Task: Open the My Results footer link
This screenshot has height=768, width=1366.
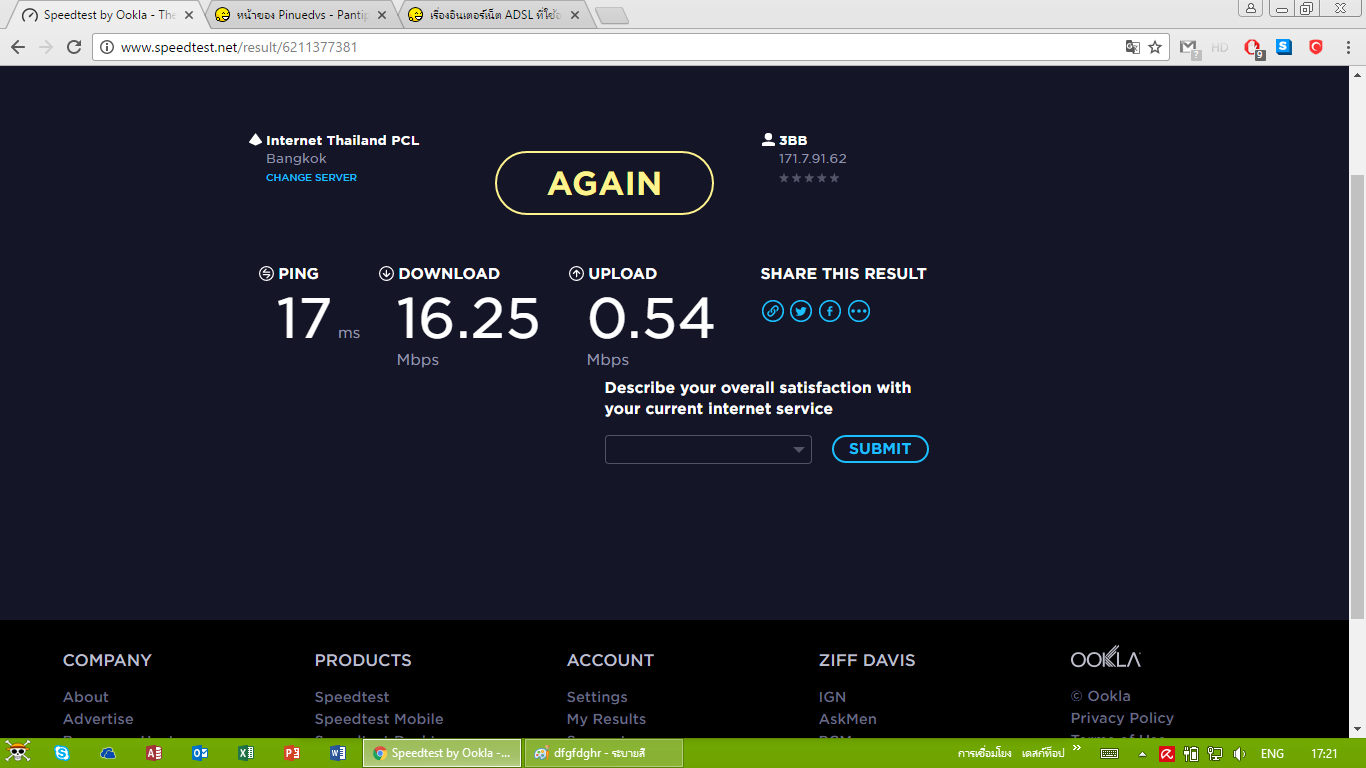Action: coord(606,719)
